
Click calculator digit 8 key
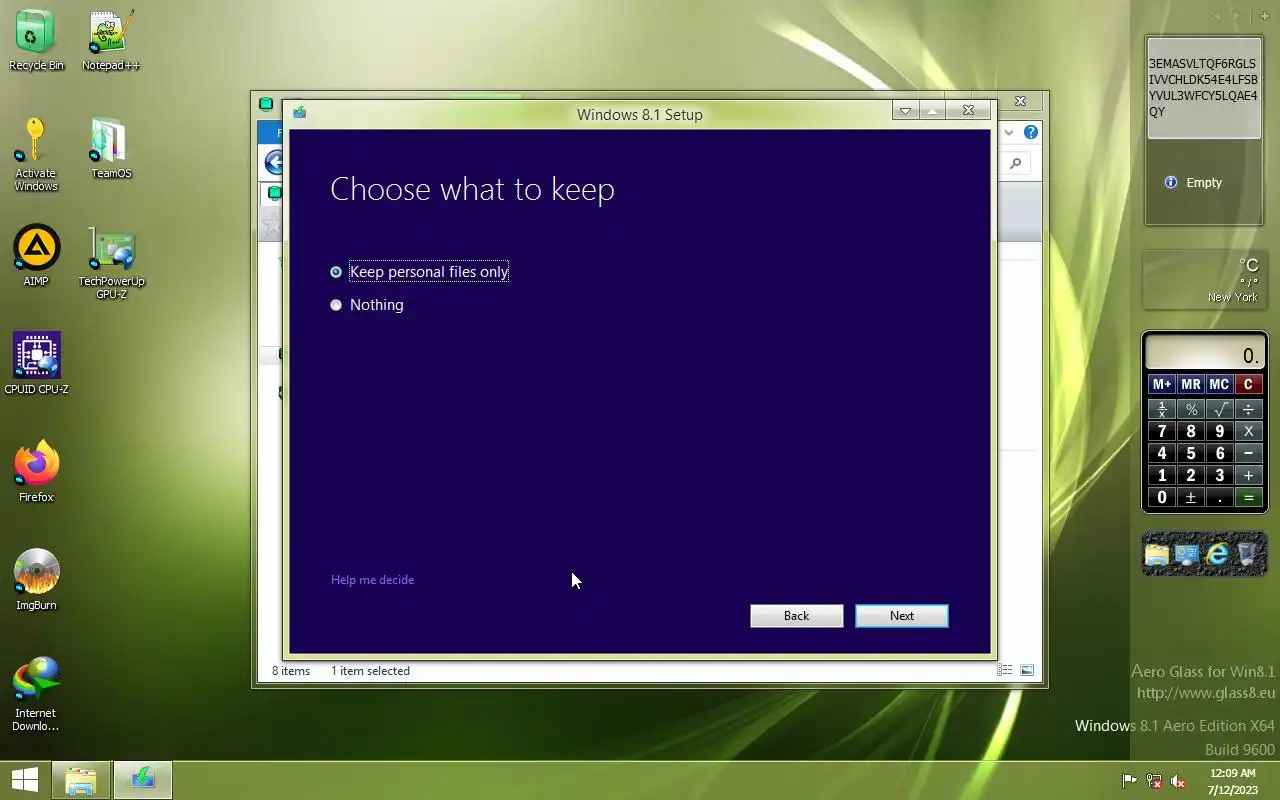click(1191, 431)
